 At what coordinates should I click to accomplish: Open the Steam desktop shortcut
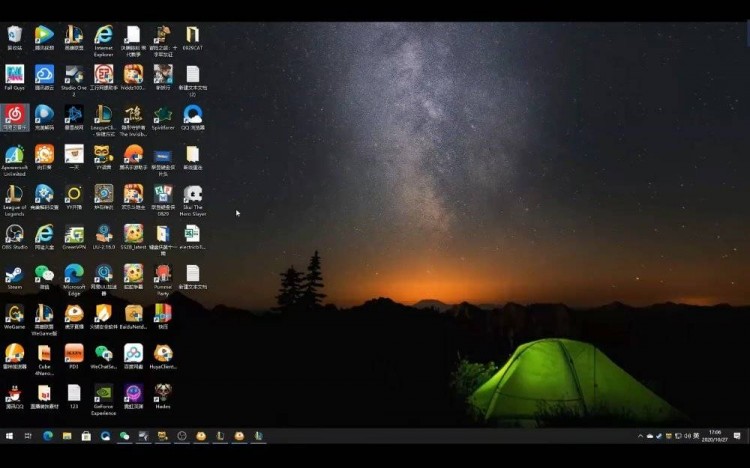pyautogui.click(x=14, y=274)
